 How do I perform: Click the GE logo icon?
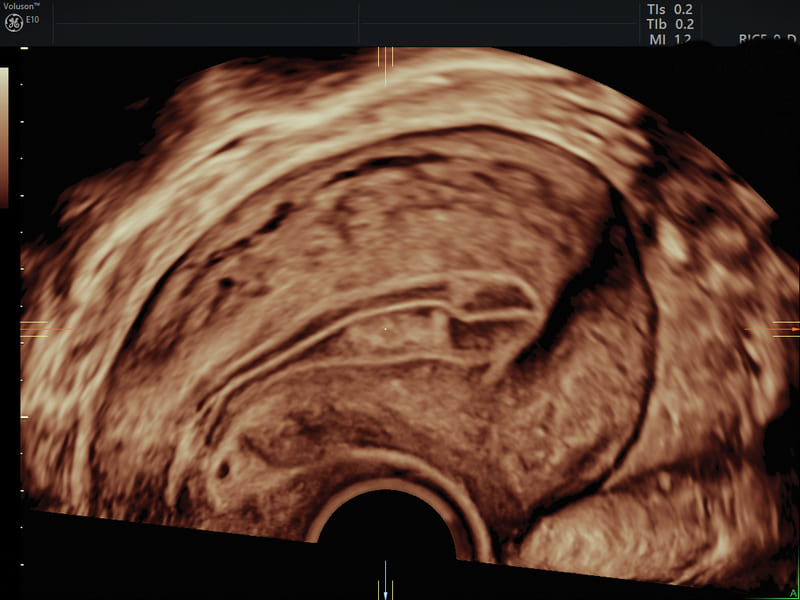[x=14, y=22]
